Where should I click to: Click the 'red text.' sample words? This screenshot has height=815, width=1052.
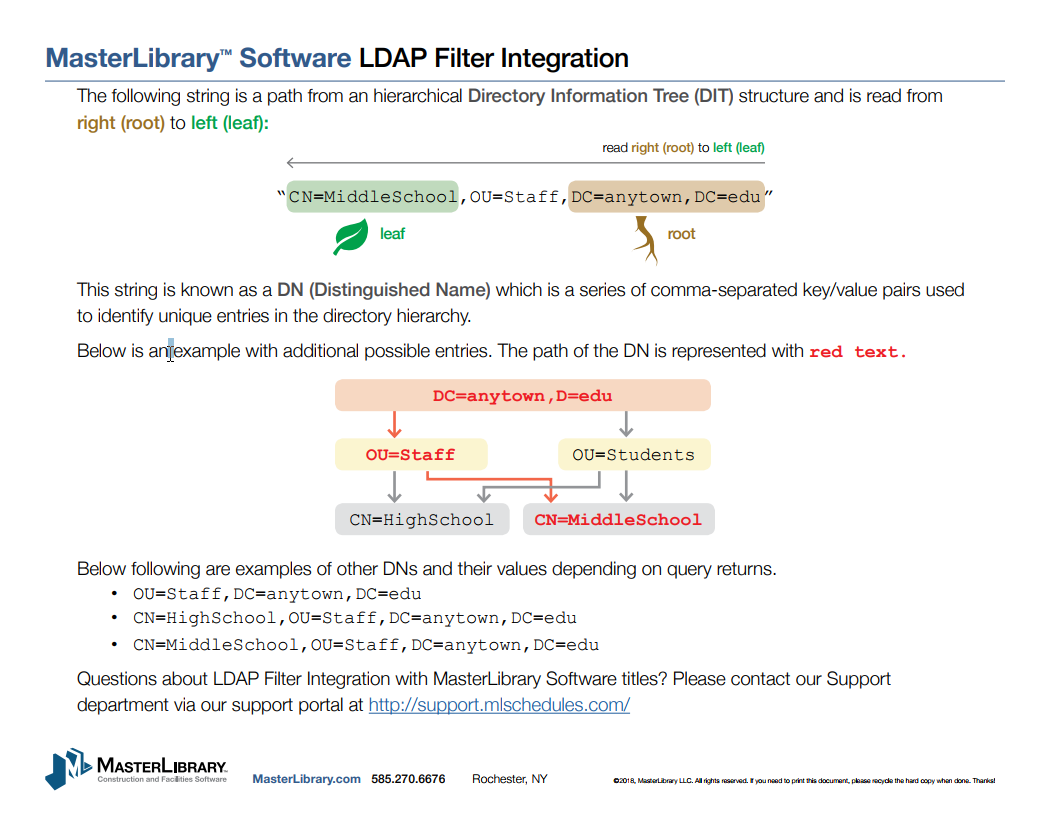(x=858, y=351)
